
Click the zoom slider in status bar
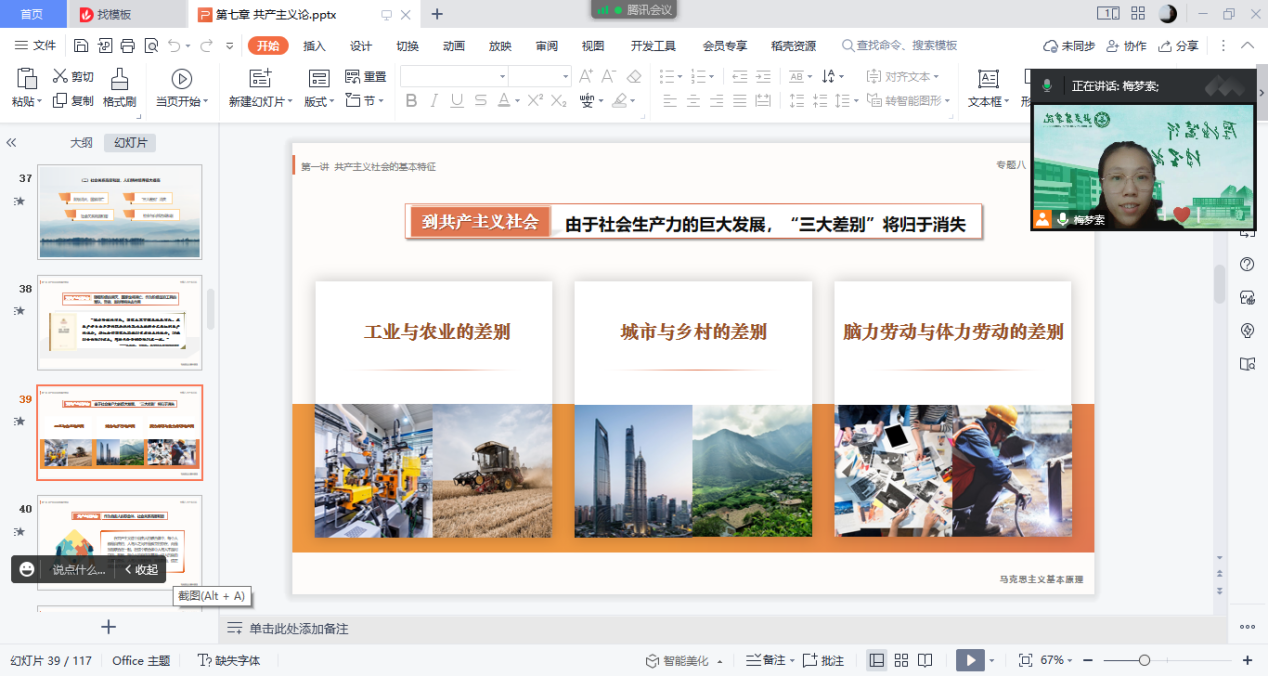coord(1145,660)
